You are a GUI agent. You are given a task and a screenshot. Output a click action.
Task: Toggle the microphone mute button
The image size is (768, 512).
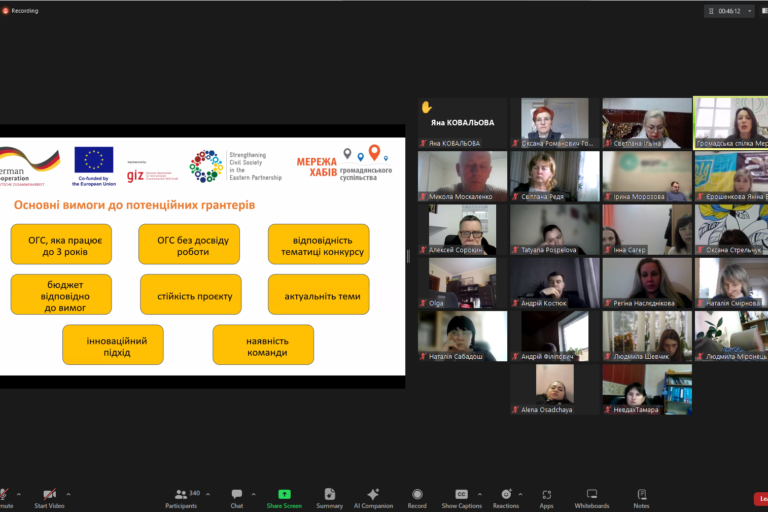5,499
